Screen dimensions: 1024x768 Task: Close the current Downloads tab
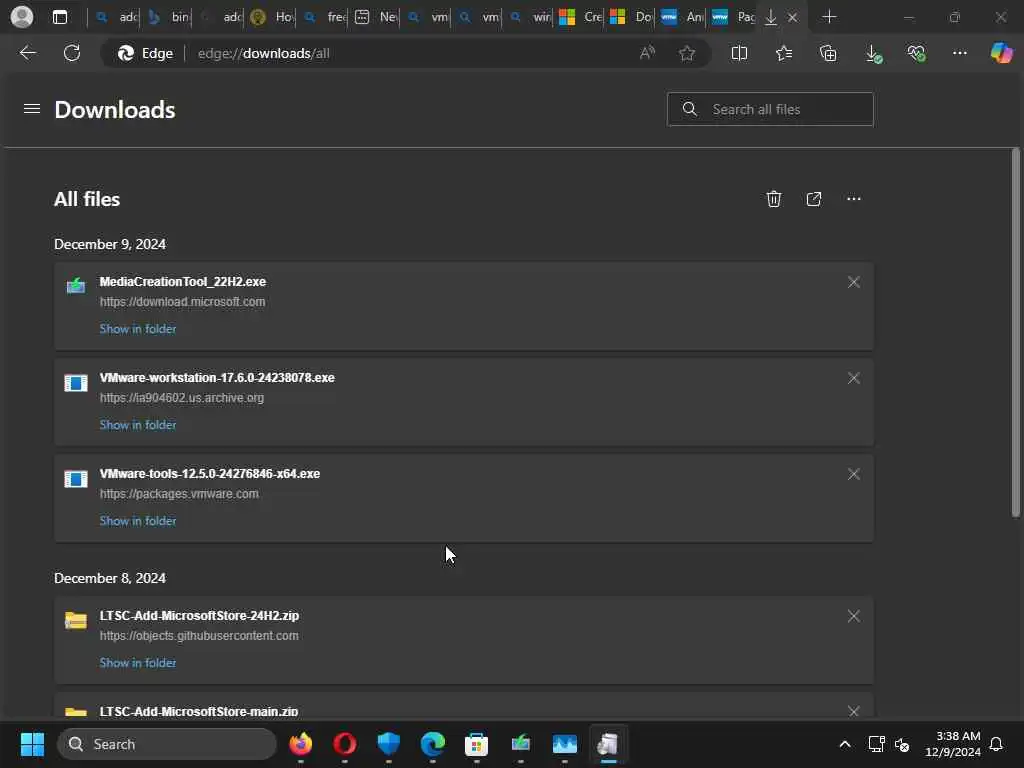click(792, 17)
